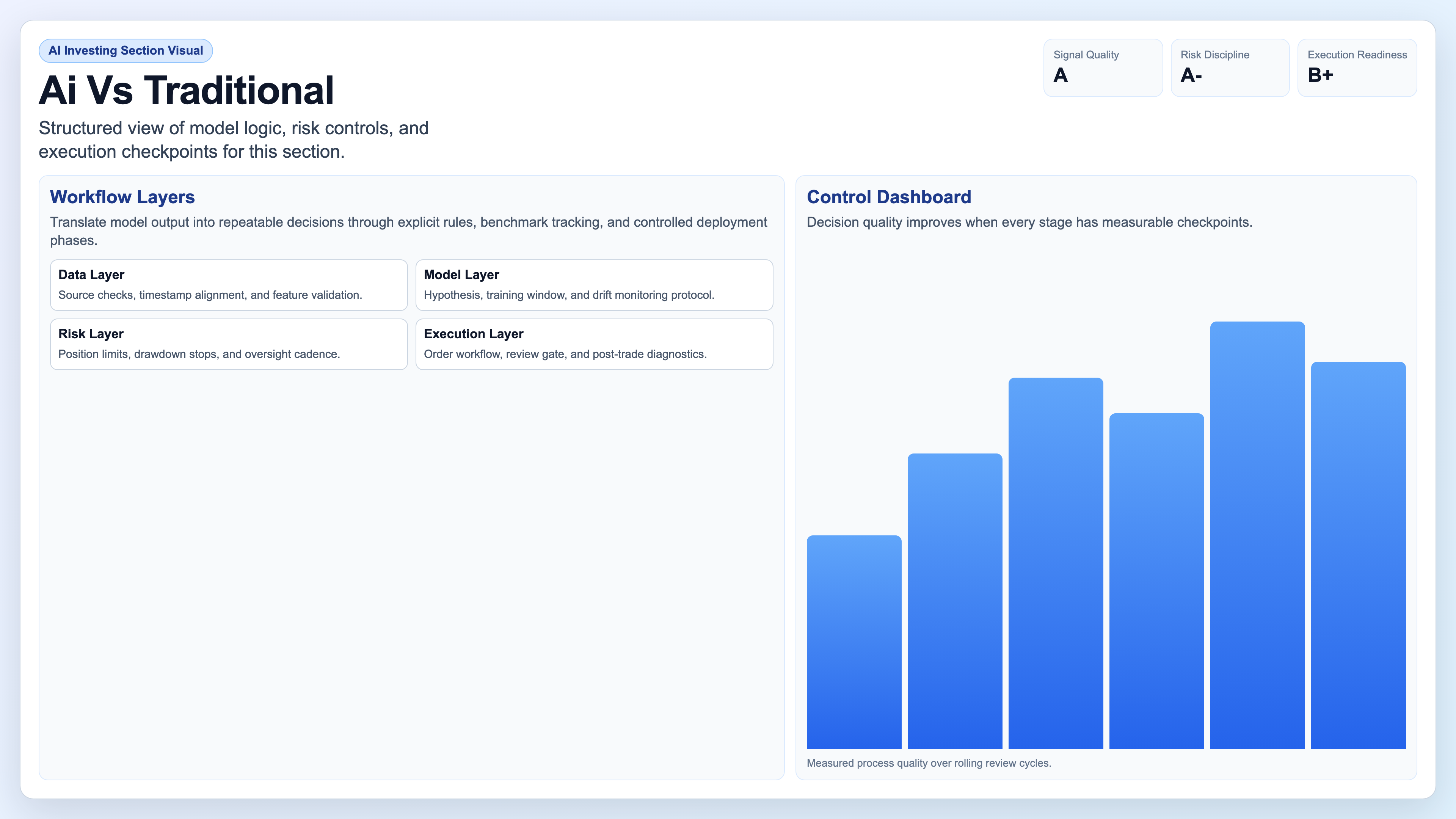
Task: Click the page subtitle under the title
Action: pyautogui.click(x=234, y=139)
